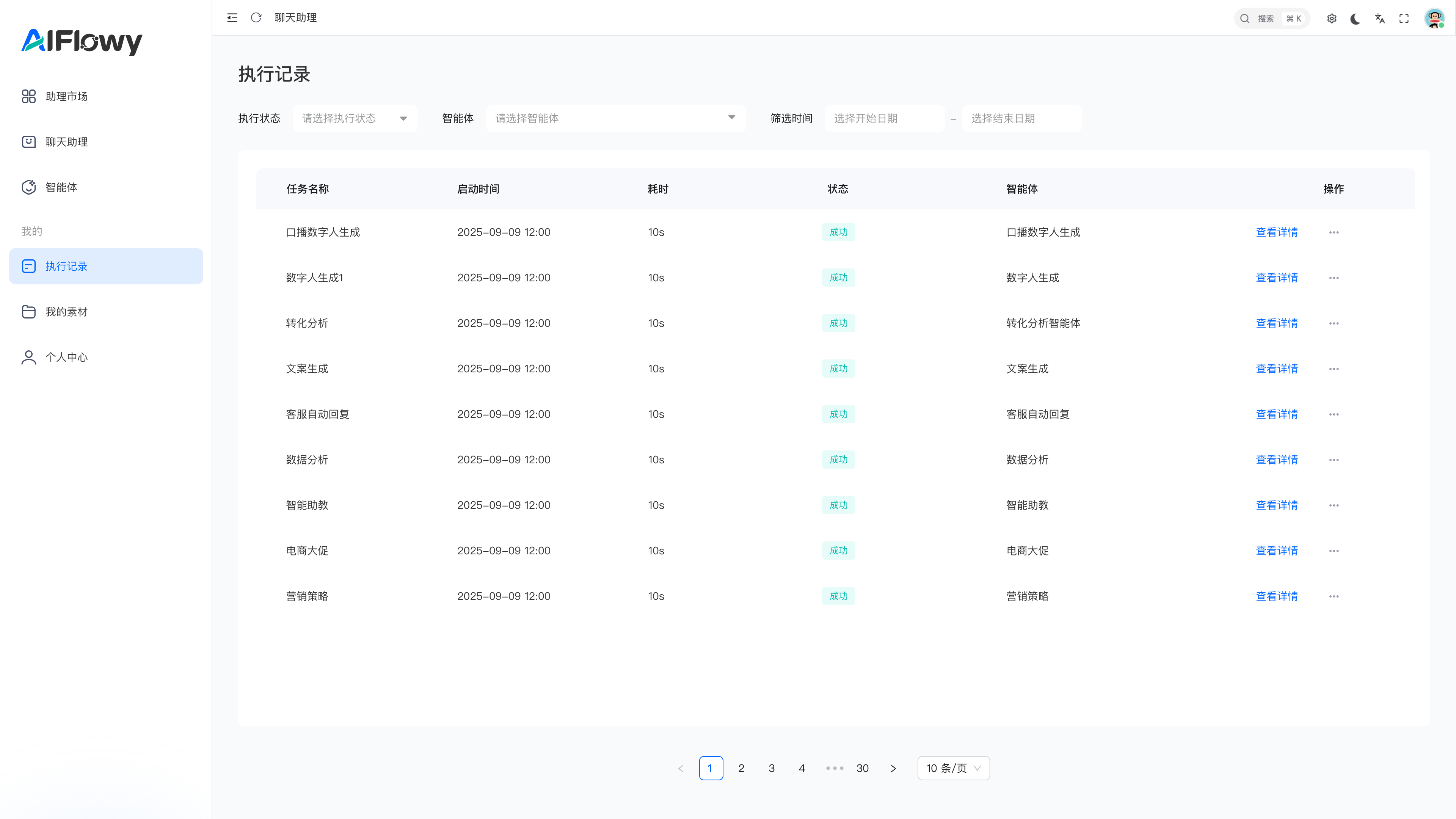Image resolution: width=1456 pixels, height=819 pixels.
Task: Open 我的素材 sidebar item
Action: coord(66,312)
